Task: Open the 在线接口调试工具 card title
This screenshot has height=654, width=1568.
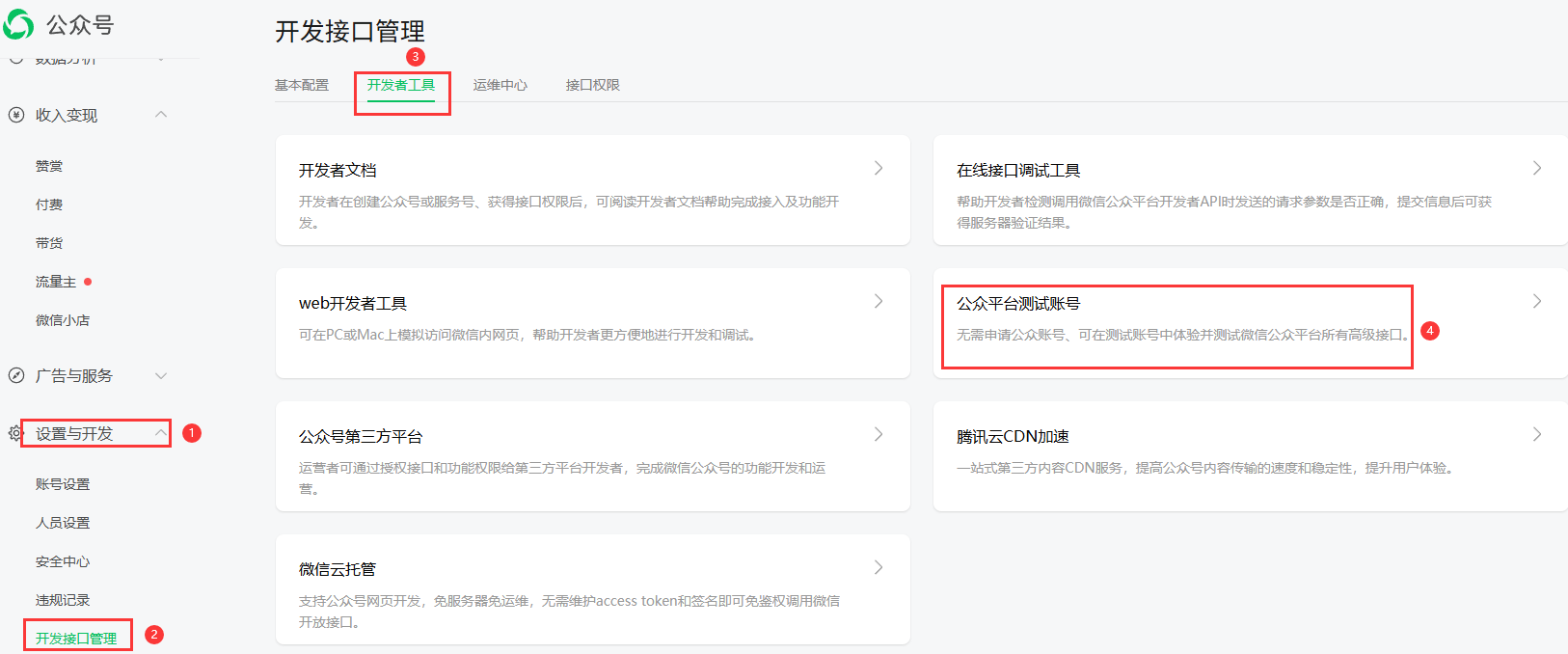Action: click(1018, 170)
